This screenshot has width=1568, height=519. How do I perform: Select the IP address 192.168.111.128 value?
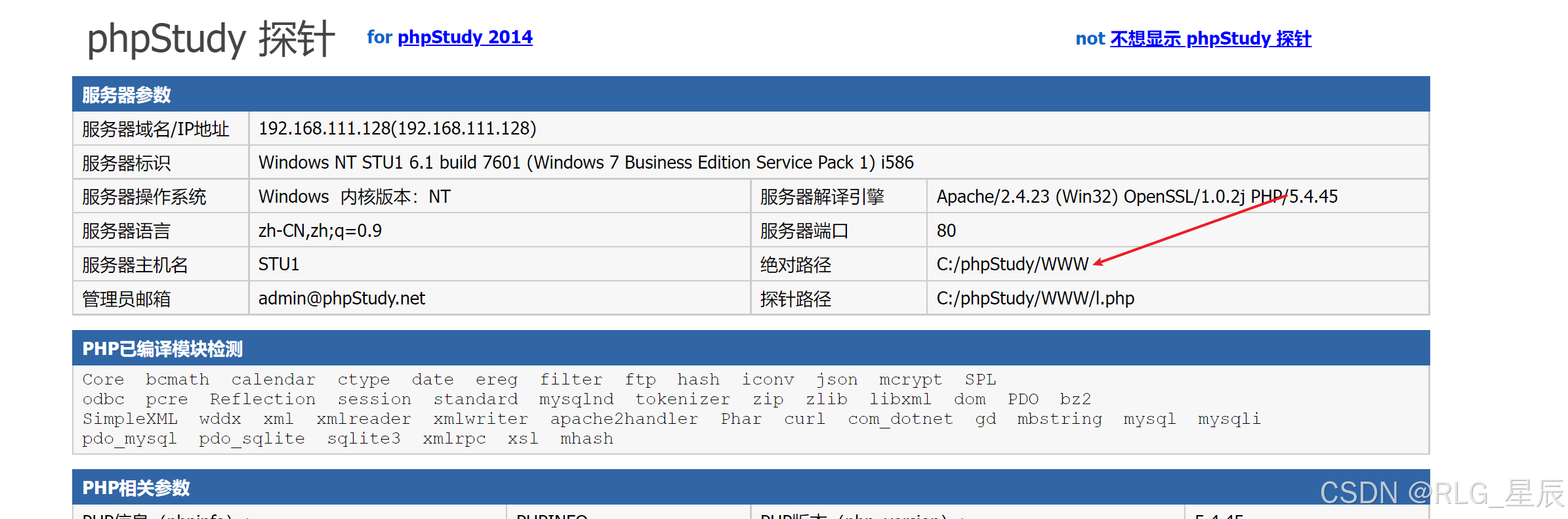coord(398,129)
